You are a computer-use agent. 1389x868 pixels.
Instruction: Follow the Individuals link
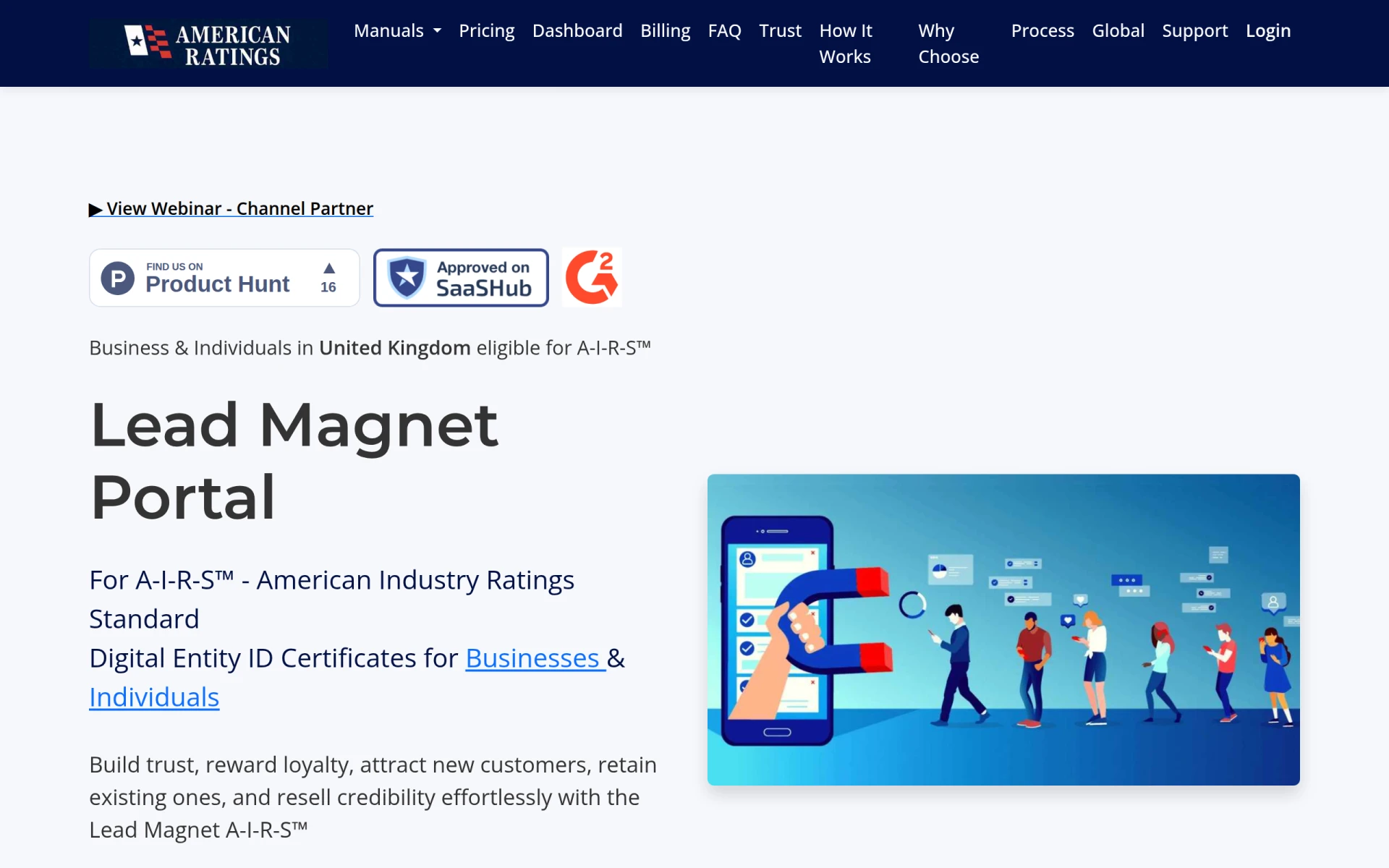[x=154, y=697]
